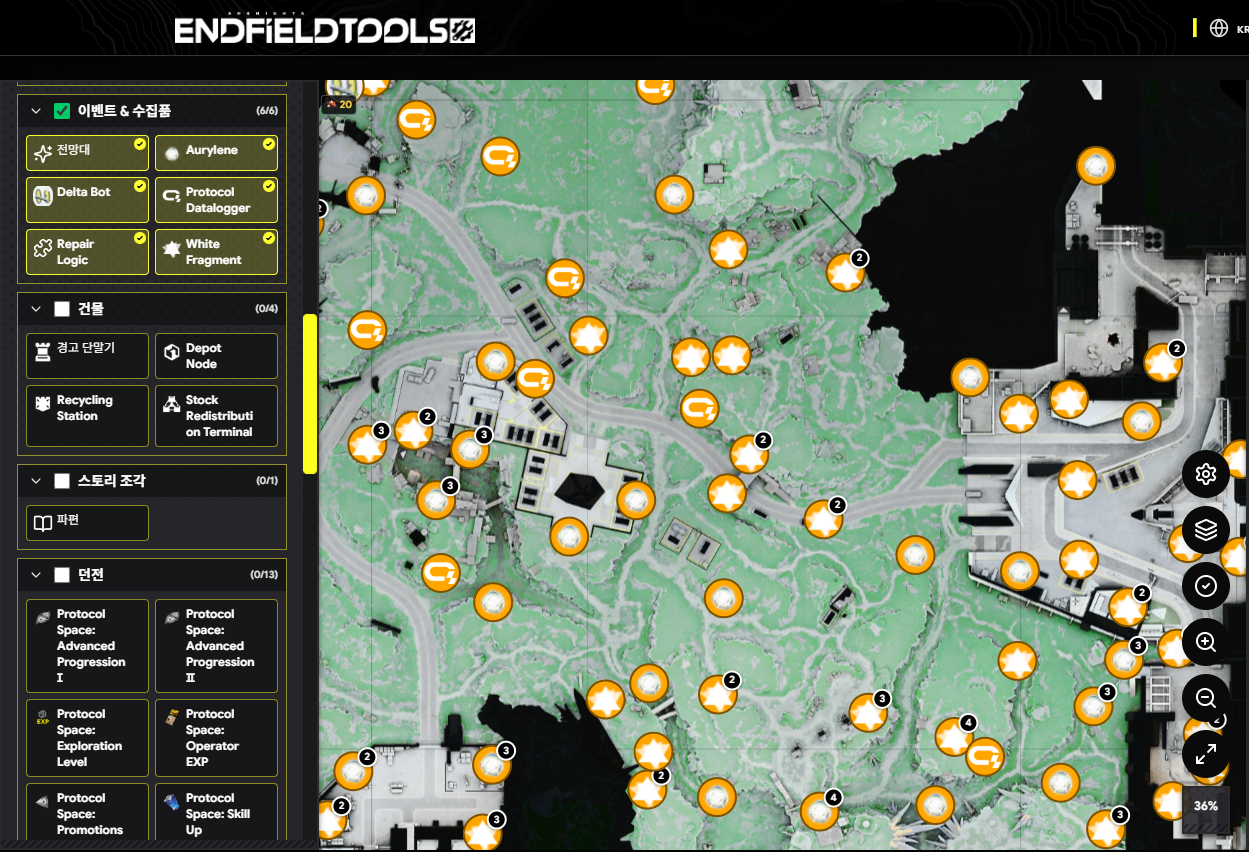Check the 스토리 조각 category checkbox
This screenshot has width=1249, height=852.
tap(62, 481)
